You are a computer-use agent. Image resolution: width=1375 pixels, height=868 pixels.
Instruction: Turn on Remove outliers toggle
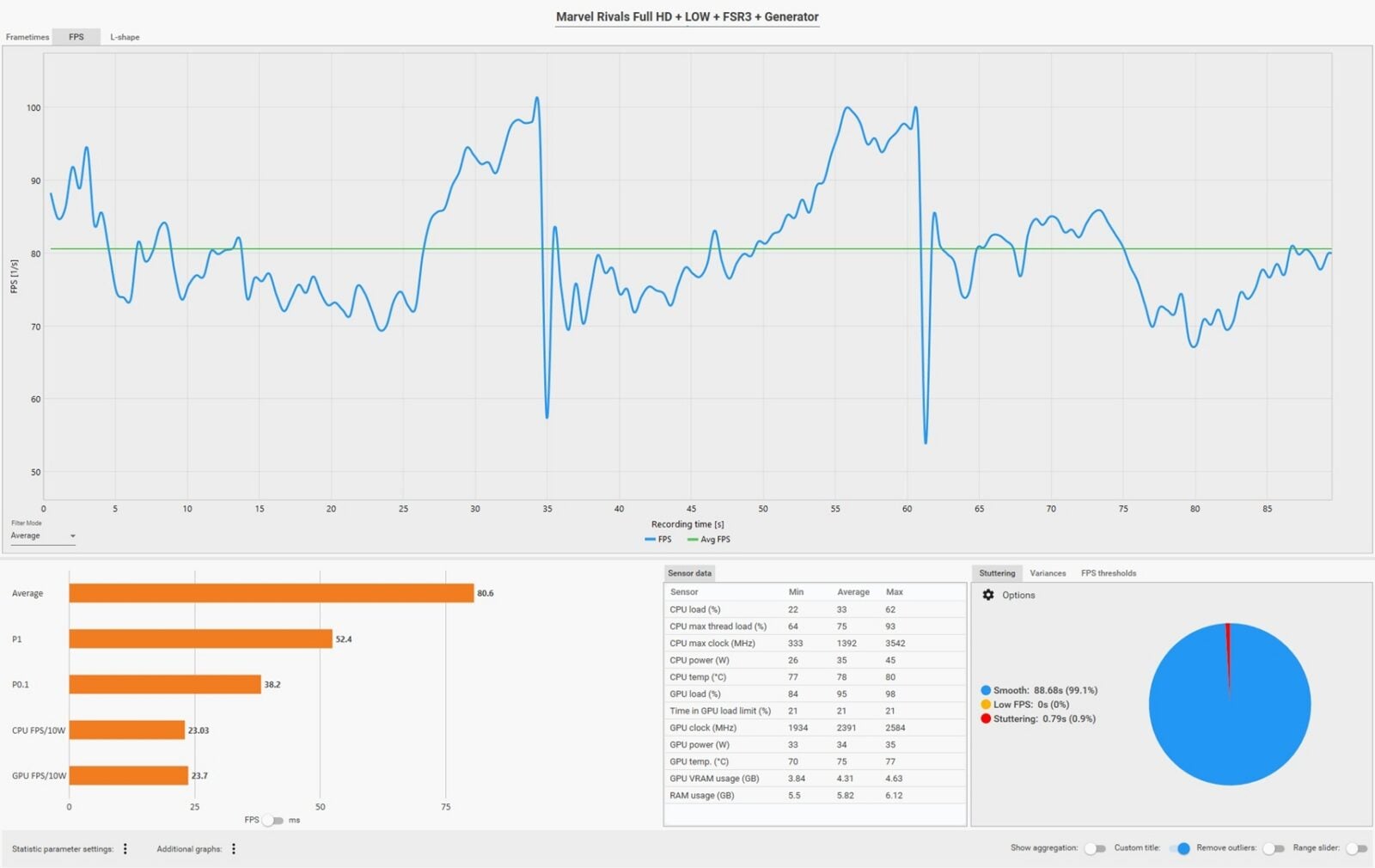(1273, 848)
